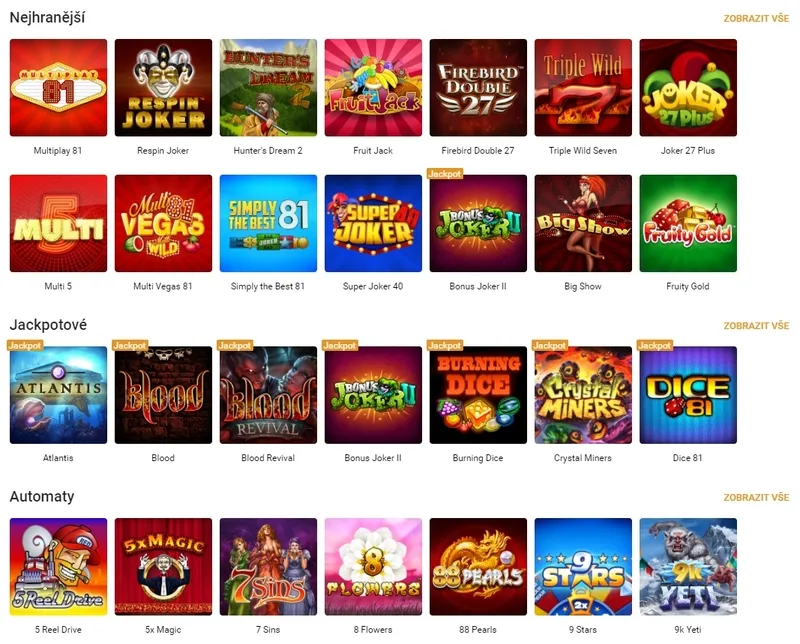This screenshot has width=800, height=644.
Task: Click the Dice 81 text label
Action: pos(687,458)
